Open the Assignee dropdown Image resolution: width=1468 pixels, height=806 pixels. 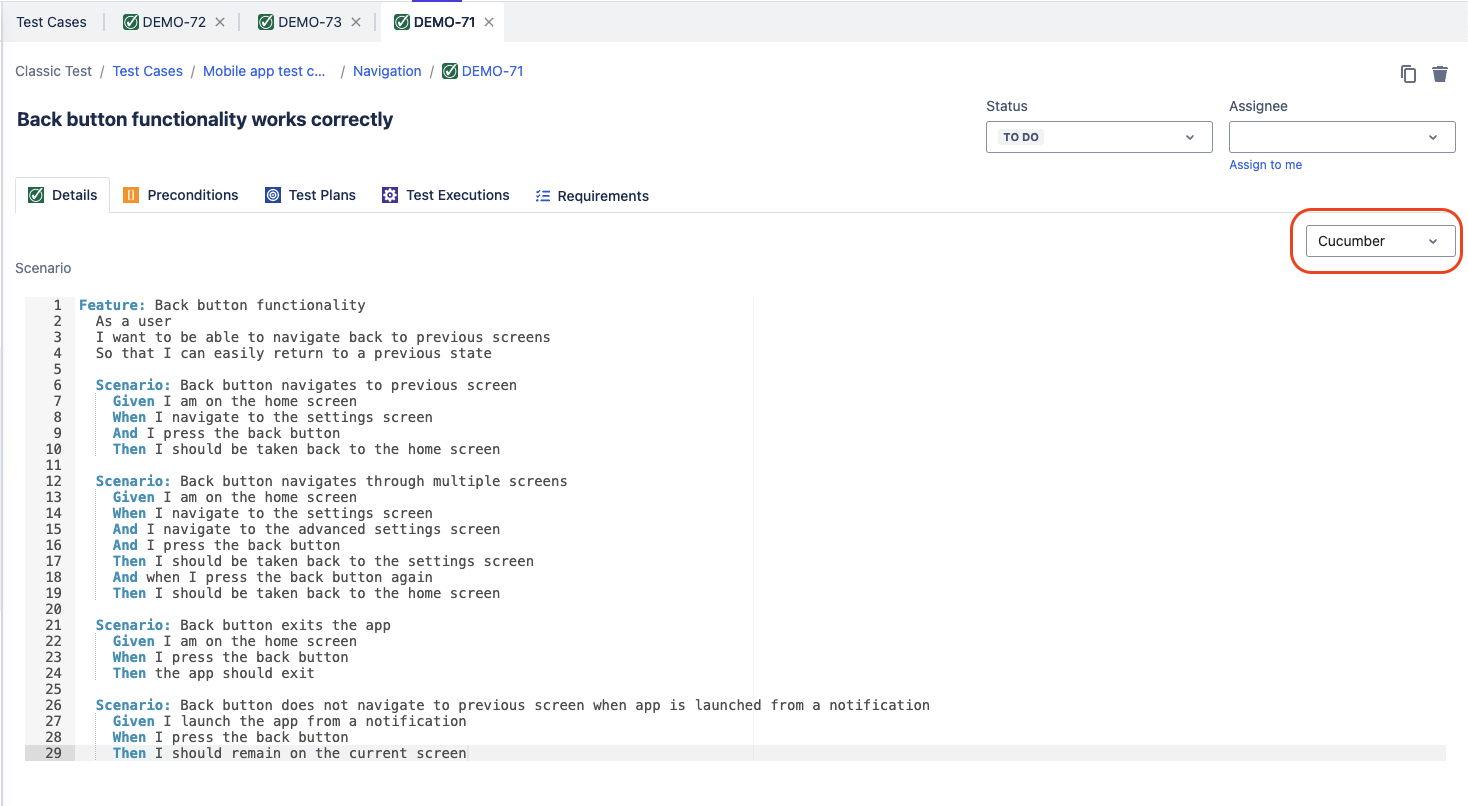click(1341, 137)
